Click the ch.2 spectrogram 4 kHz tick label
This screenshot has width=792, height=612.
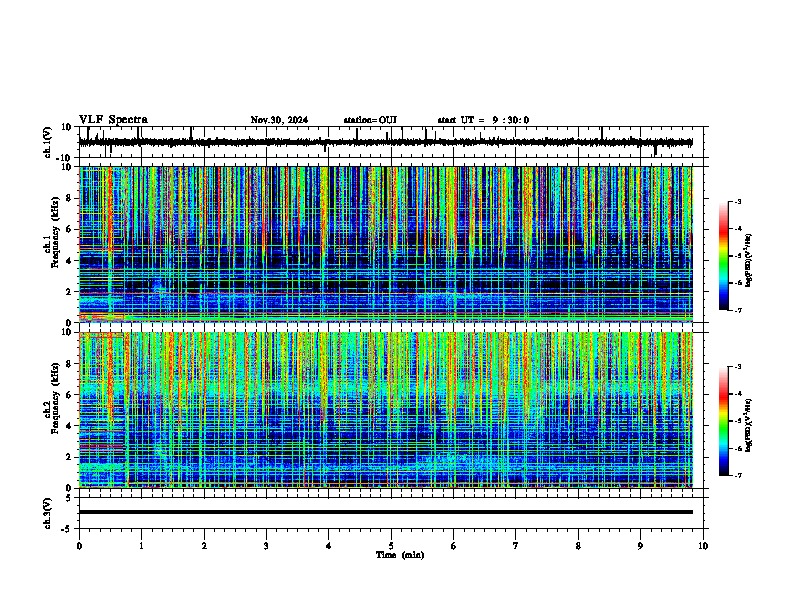point(70,426)
